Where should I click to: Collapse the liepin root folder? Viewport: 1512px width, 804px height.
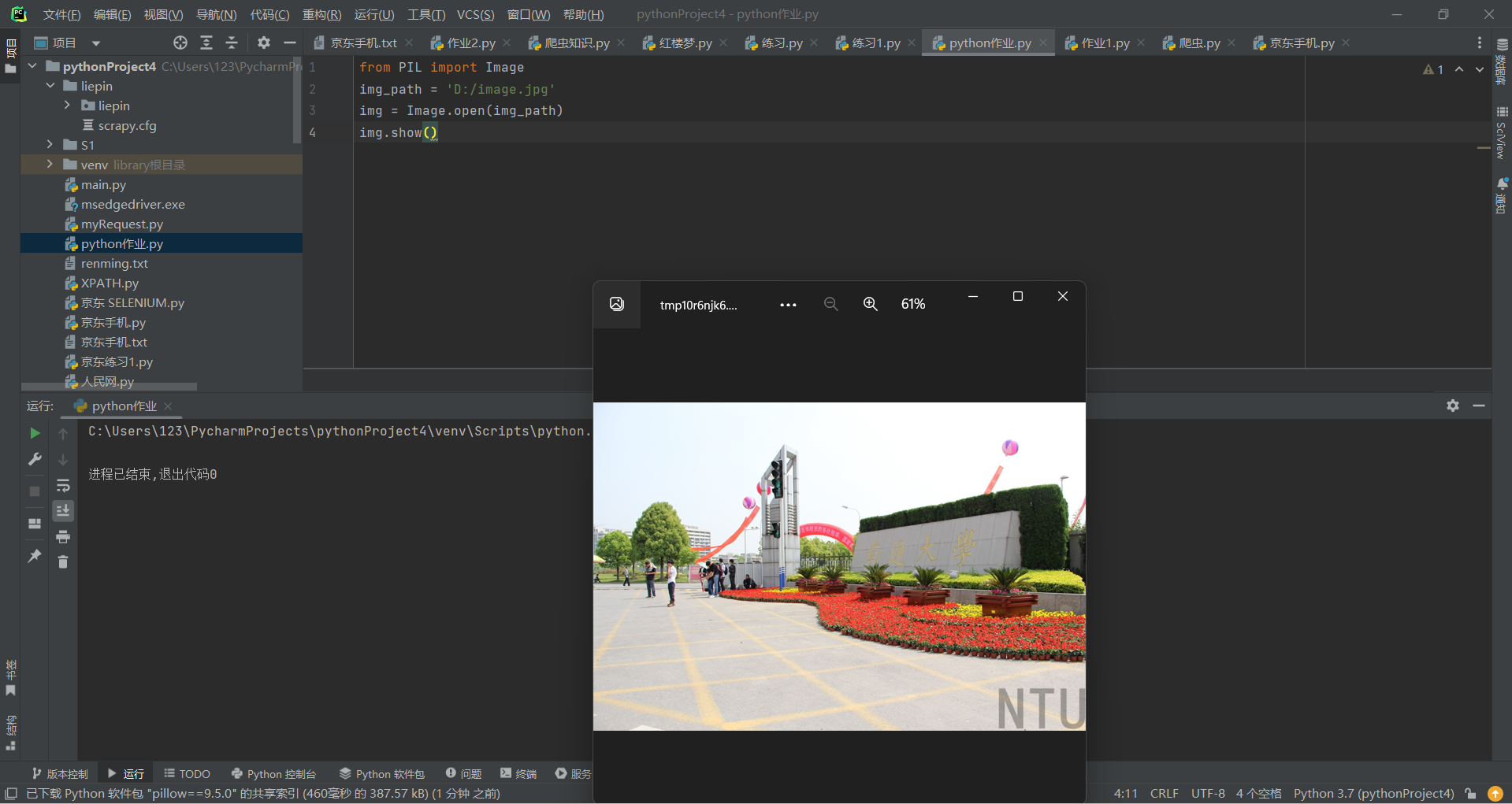point(50,86)
